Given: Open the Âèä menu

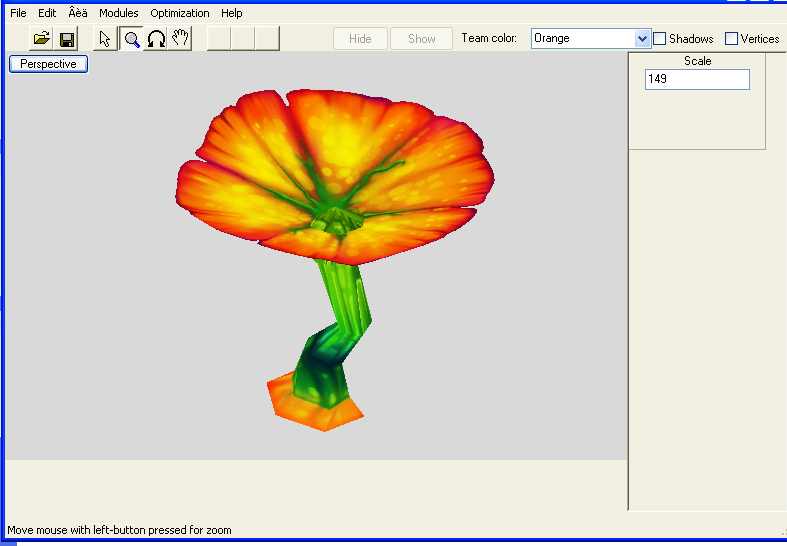Looking at the screenshot, I should pyautogui.click(x=78, y=13).
